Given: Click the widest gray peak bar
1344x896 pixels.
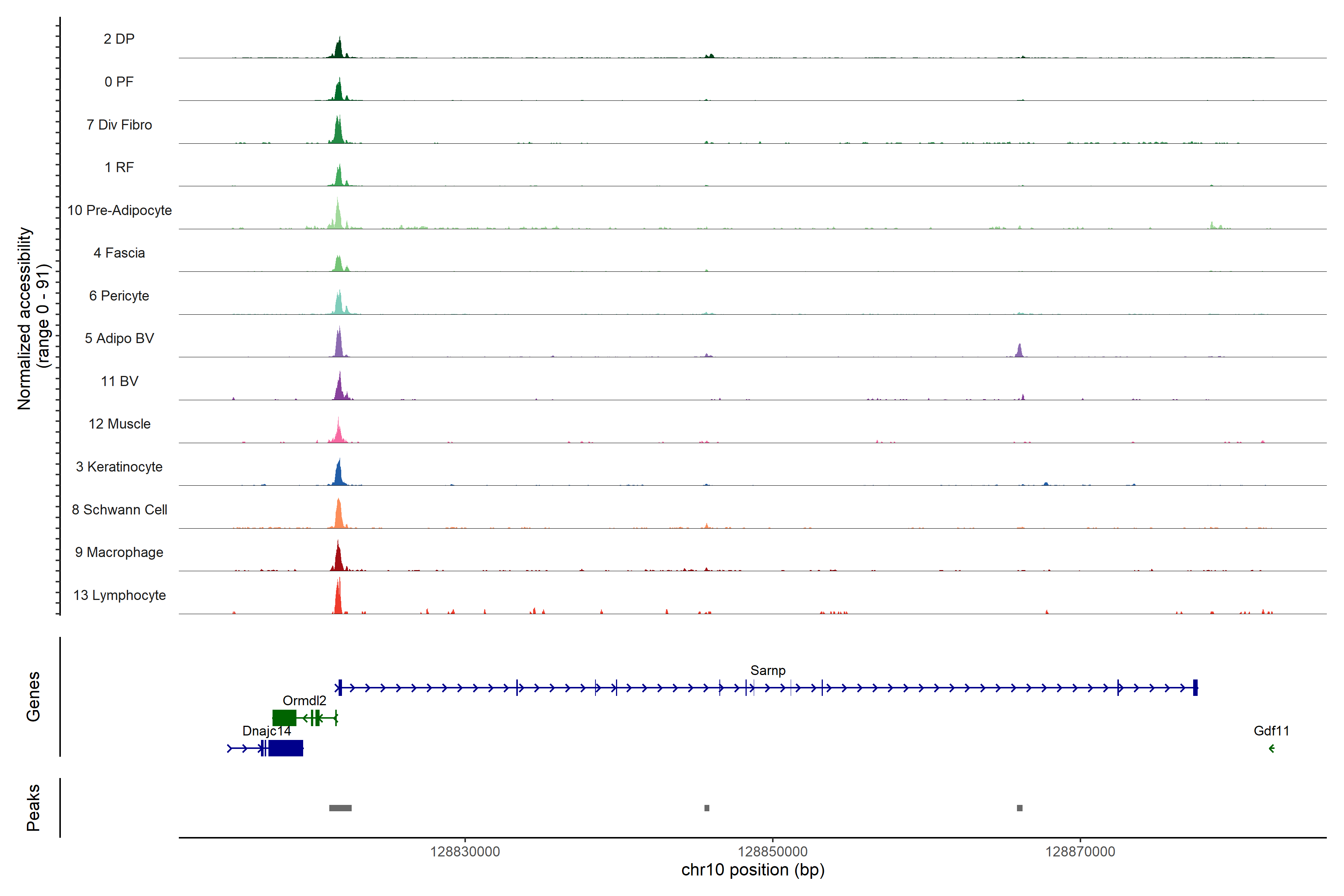Looking at the screenshot, I should [340, 808].
